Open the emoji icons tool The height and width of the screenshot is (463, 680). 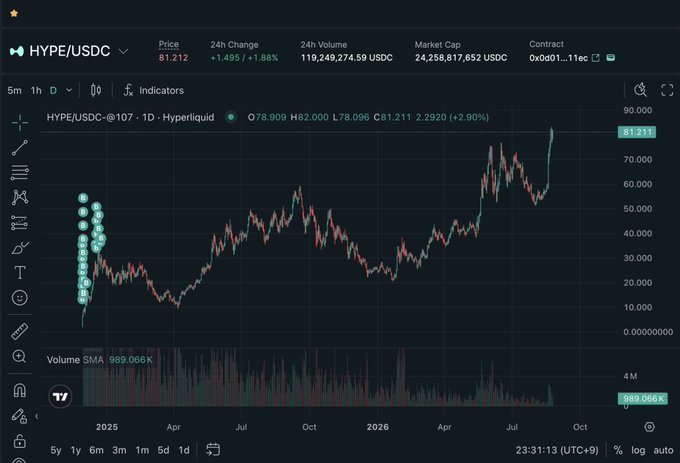20,298
